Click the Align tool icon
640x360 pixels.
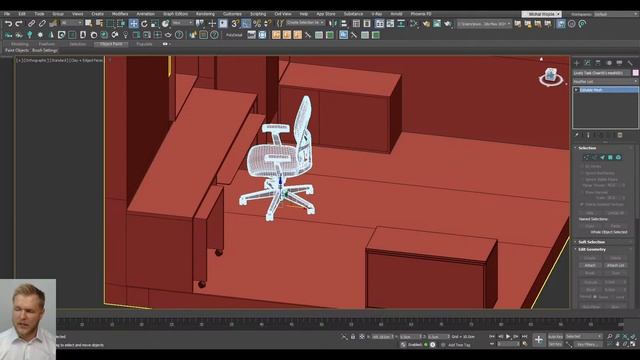(344, 24)
